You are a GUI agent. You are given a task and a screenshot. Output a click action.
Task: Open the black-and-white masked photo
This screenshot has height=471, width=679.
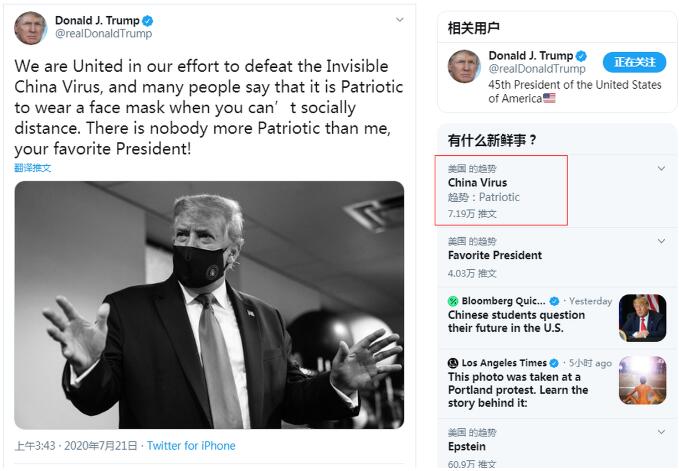(x=209, y=305)
